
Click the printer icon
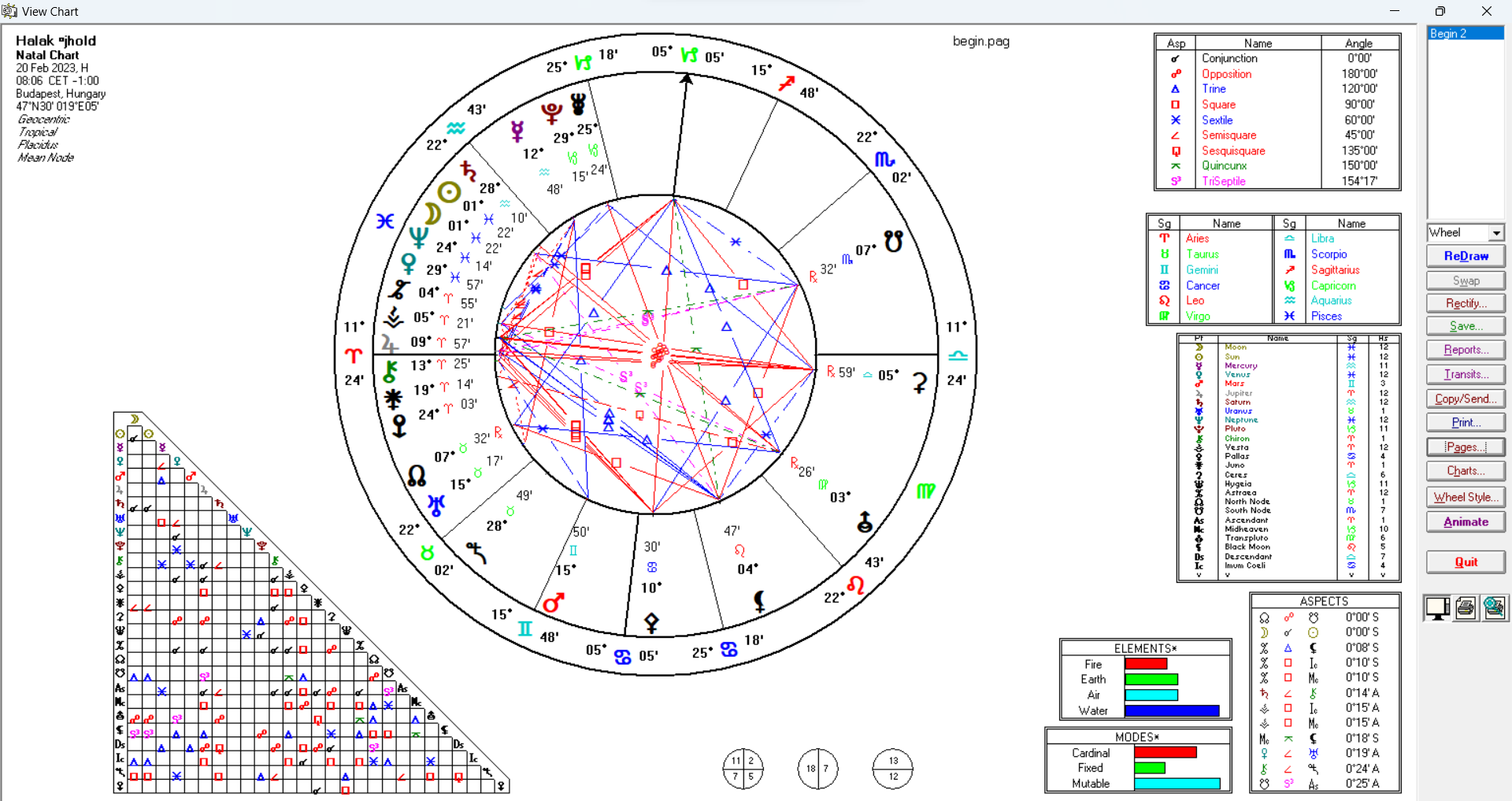click(x=1466, y=608)
